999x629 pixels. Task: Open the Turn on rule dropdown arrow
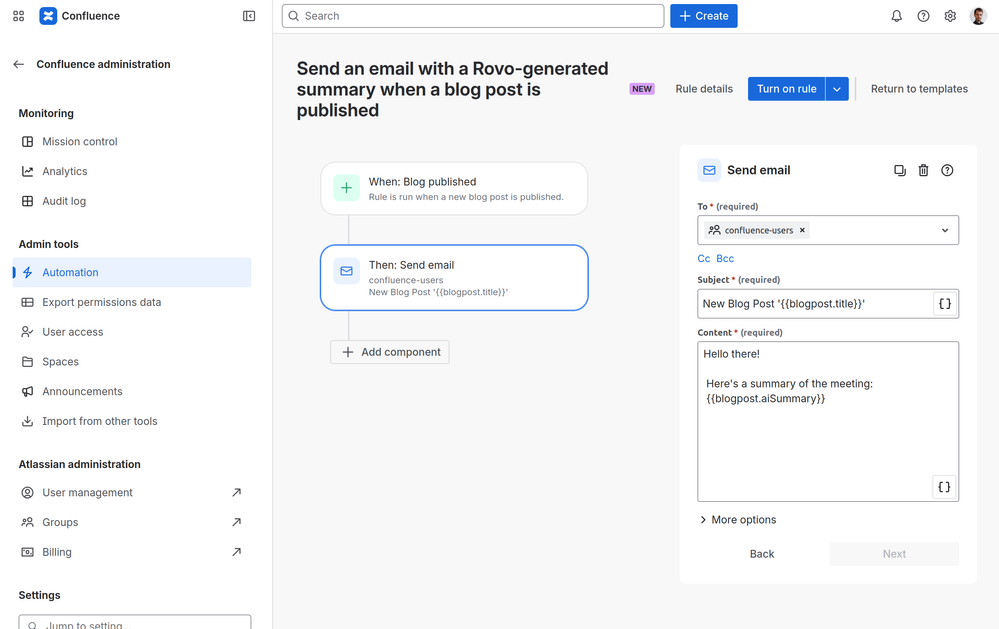point(837,89)
